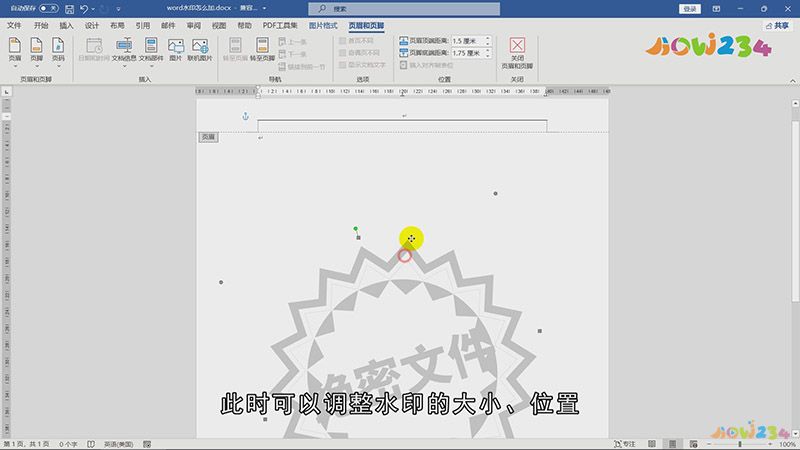Viewport: 800px width, 450px height.
Task: Click 关闭页眉和页脚 red X icon
Action: tap(517, 45)
